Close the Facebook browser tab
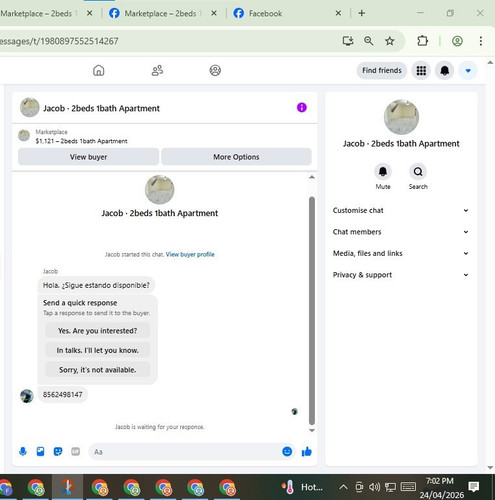Screen dimensions: 495x500 click(x=338, y=13)
